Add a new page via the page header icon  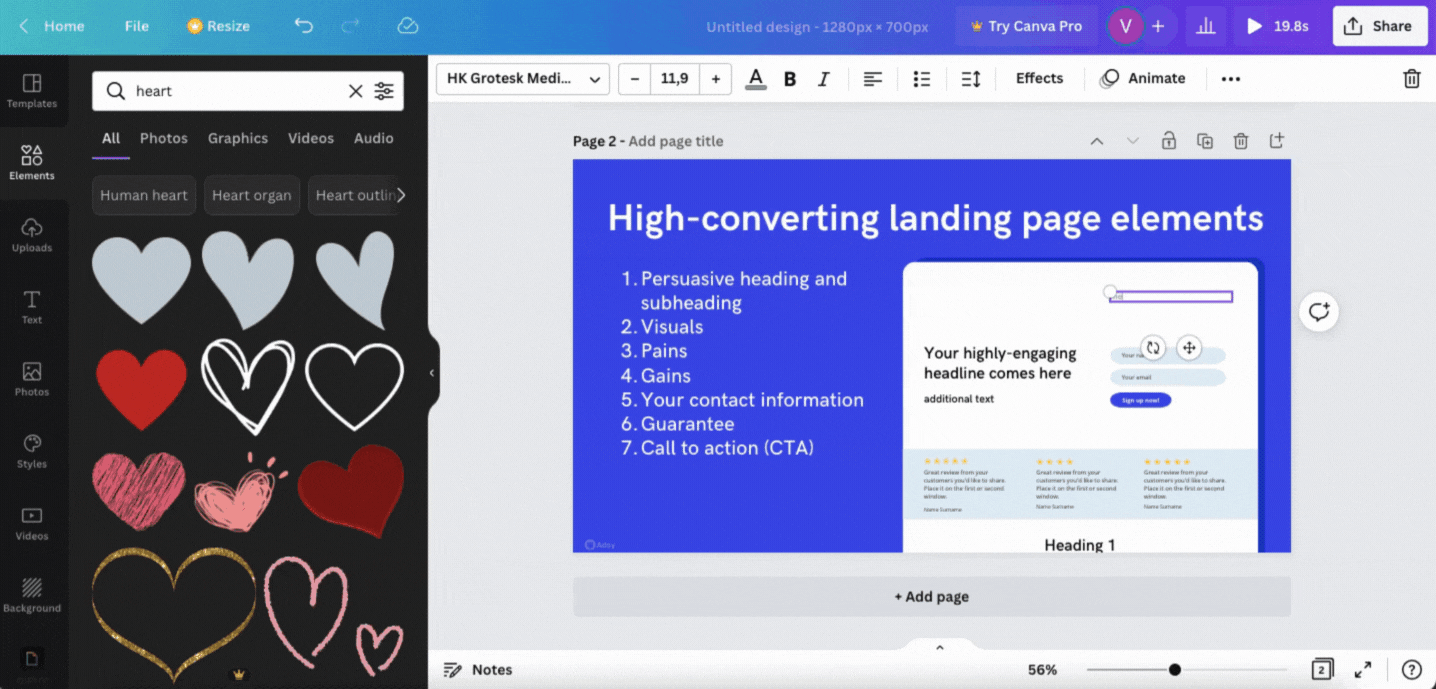click(1276, 141)
